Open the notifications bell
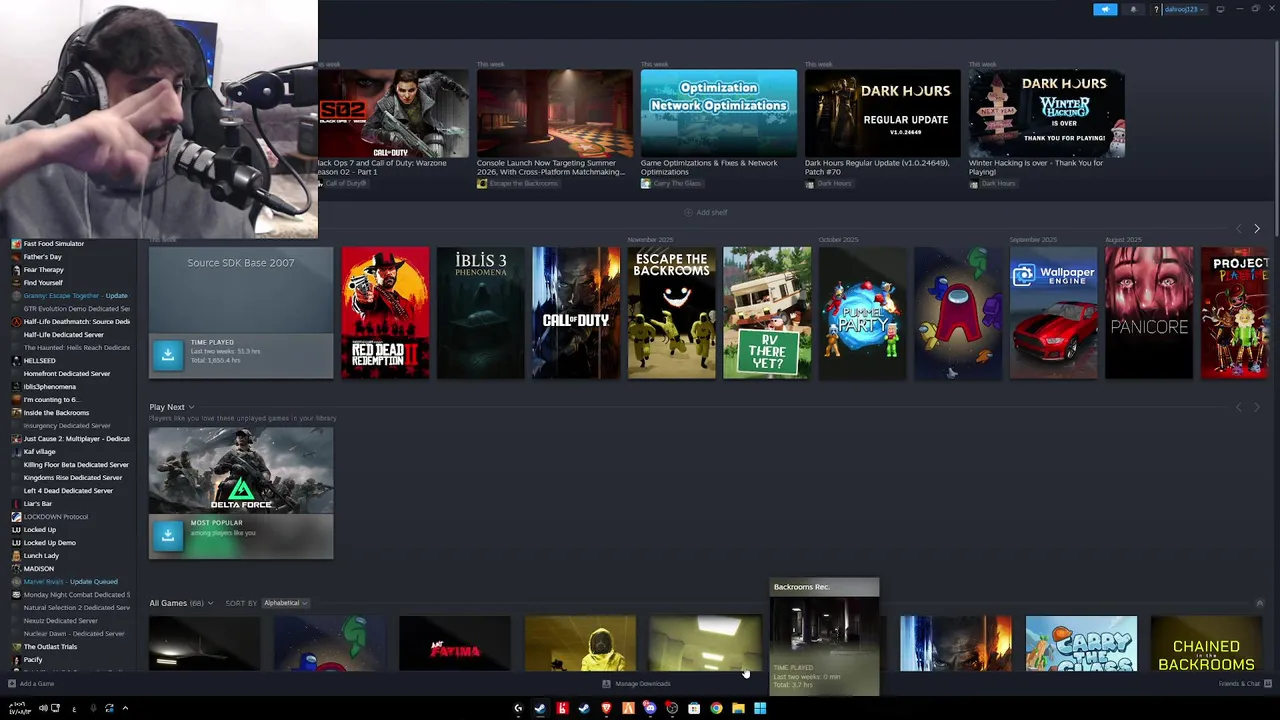Viewport: 1280px width, 720px height. pos(1133,9)
